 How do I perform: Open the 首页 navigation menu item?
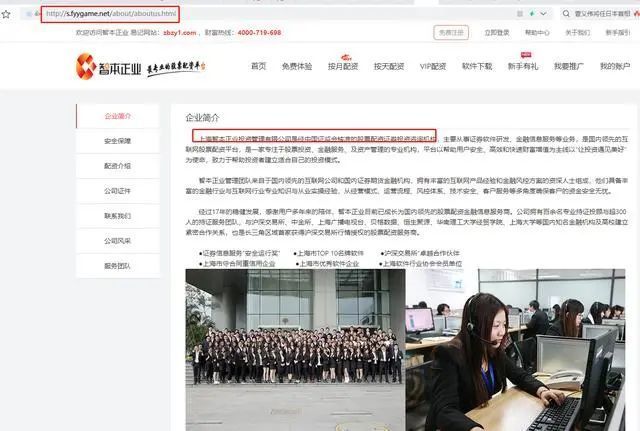(258, 66)
